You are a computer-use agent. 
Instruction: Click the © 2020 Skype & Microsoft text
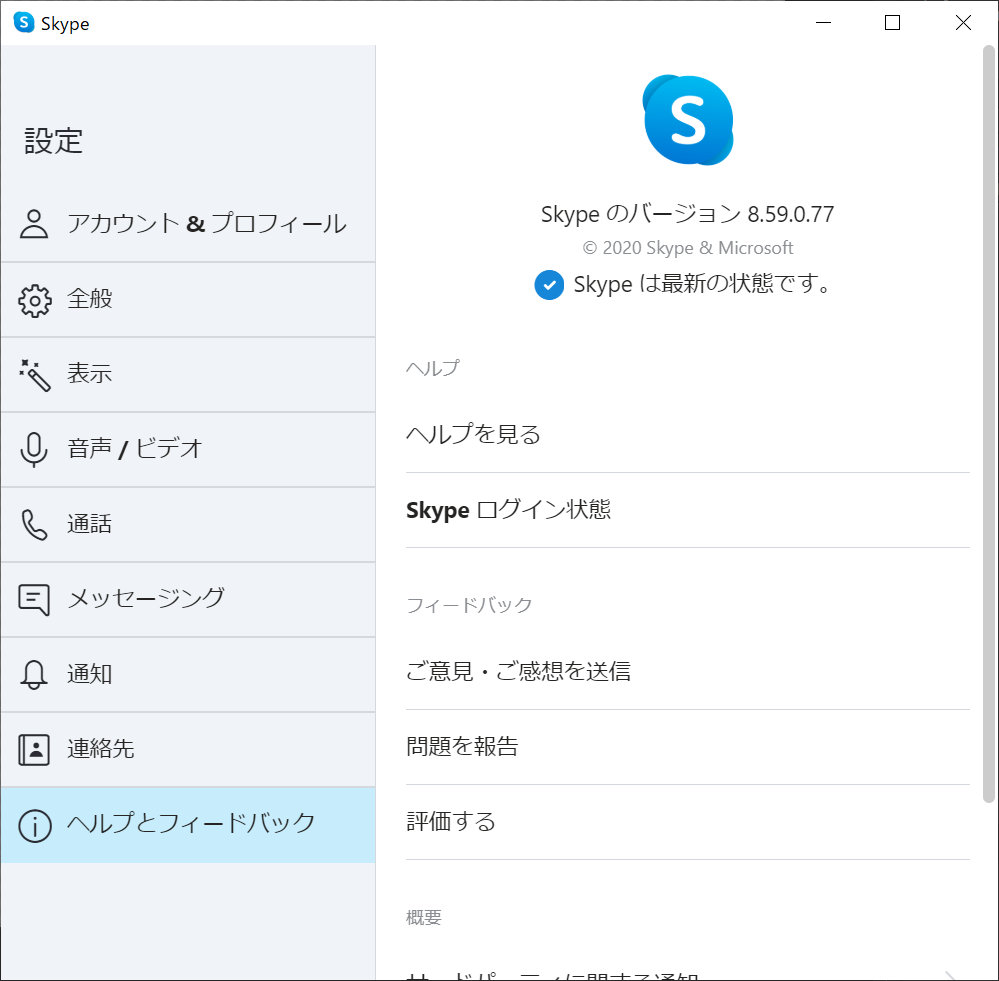pos(687,248)
